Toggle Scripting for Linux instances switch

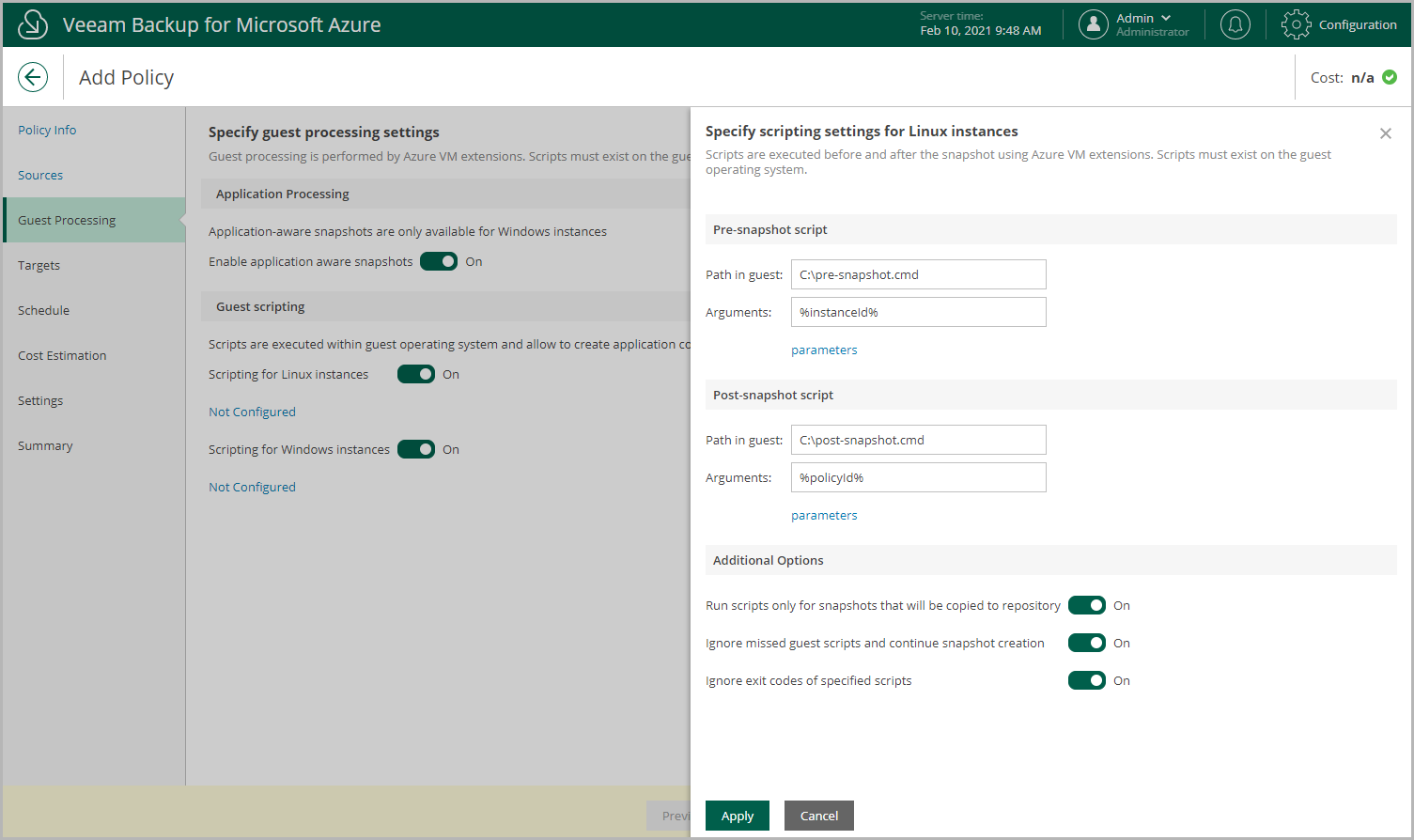(x=416, y=374)
